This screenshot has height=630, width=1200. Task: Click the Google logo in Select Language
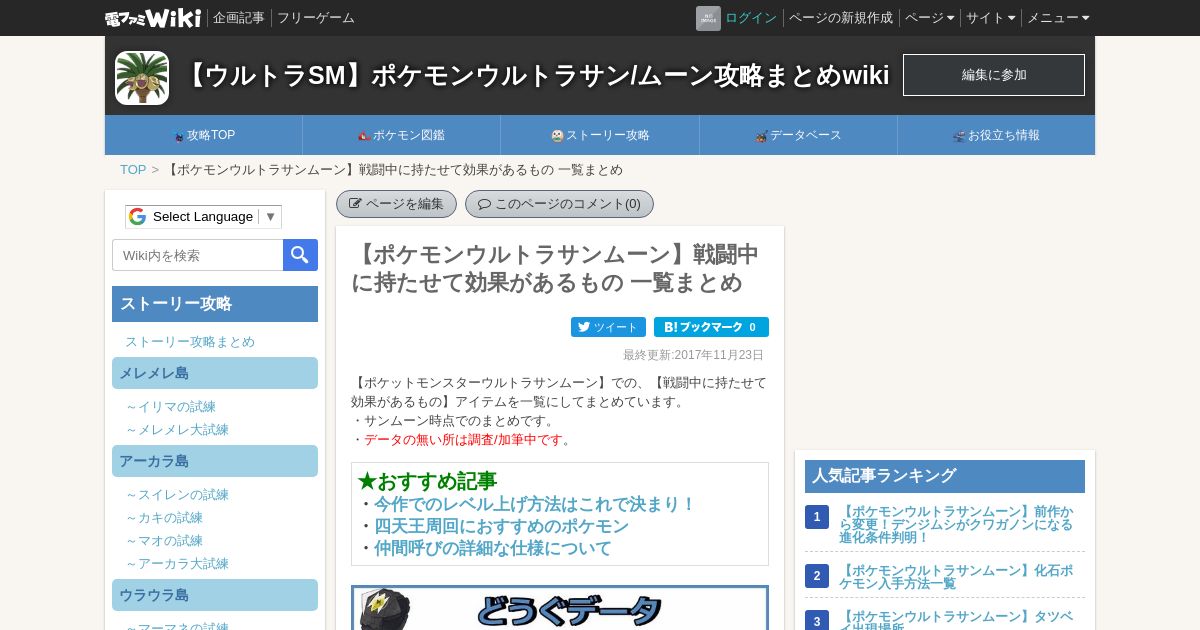[x=137, y=217]
